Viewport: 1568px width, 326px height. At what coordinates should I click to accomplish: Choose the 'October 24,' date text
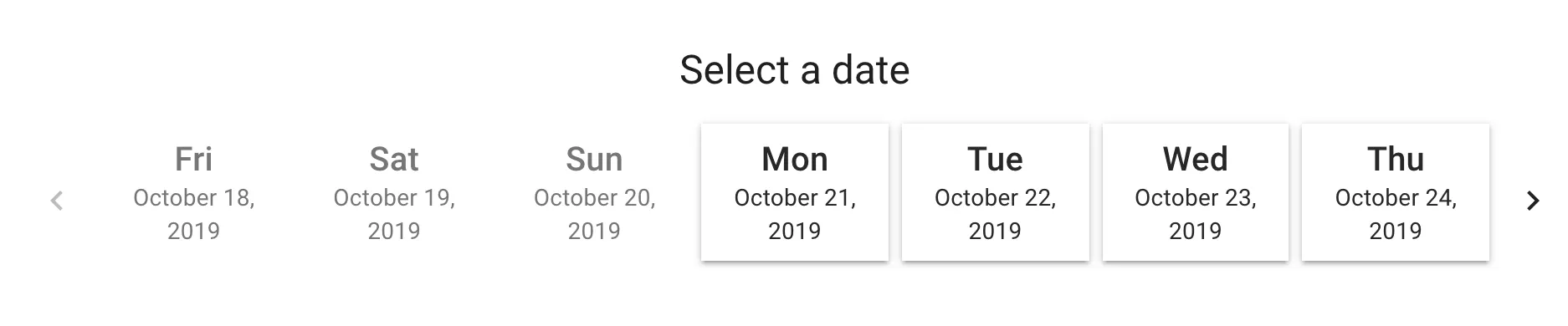pos(1396,198)
